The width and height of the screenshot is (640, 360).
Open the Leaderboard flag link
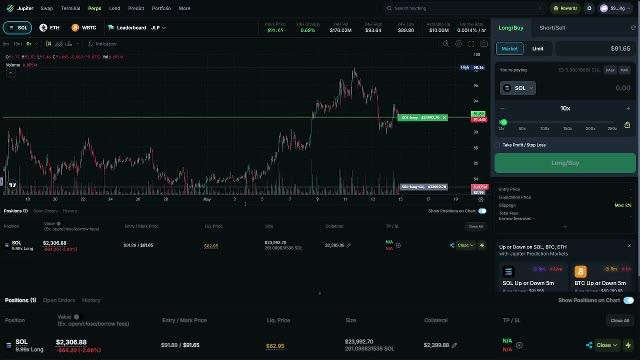coord(127,28)
